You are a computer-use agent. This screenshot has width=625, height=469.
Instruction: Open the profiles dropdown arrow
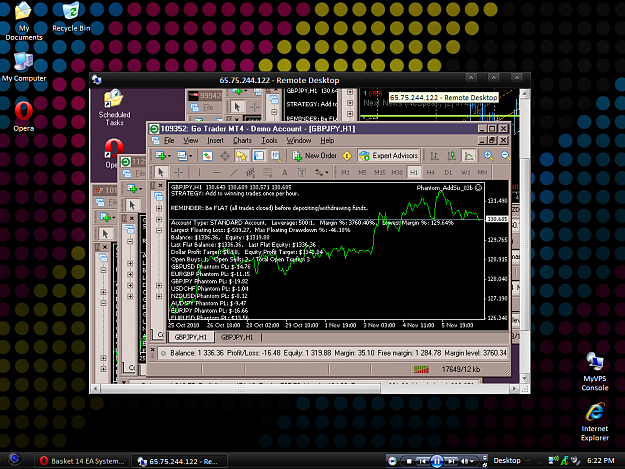[x=190, y=156]
